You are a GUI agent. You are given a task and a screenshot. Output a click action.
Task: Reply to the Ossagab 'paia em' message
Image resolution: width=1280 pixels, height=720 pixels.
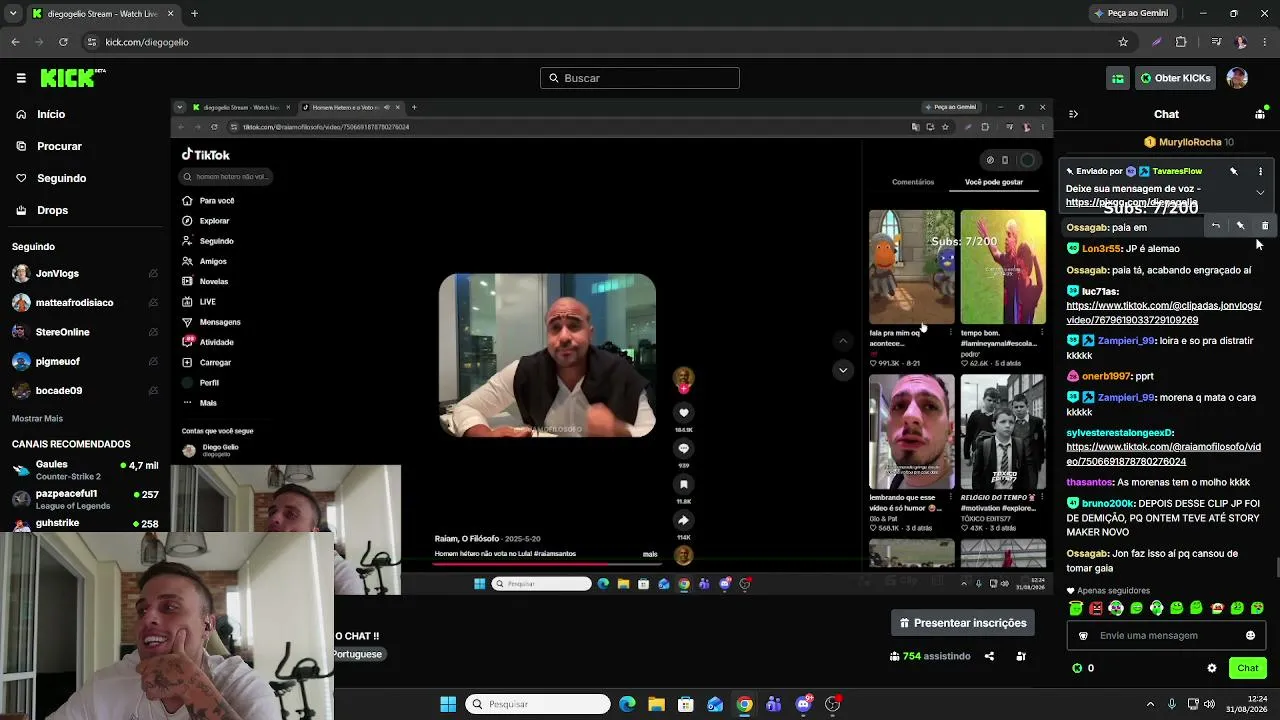point(1216,226)
